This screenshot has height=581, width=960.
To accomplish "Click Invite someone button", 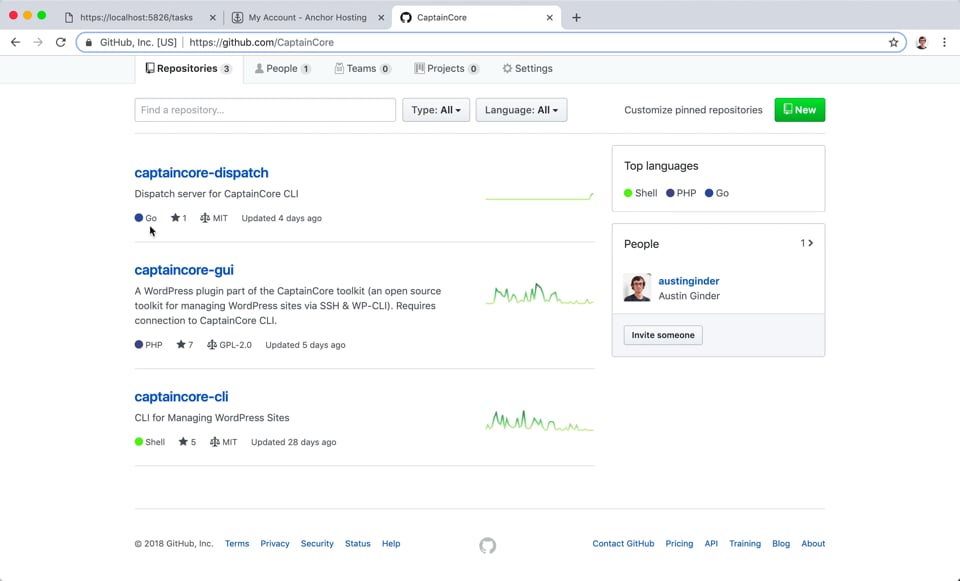I will (x=663, y=335).
